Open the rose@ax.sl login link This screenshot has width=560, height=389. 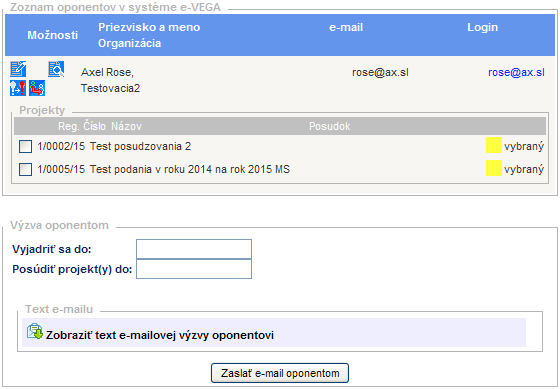pos(516,72)
